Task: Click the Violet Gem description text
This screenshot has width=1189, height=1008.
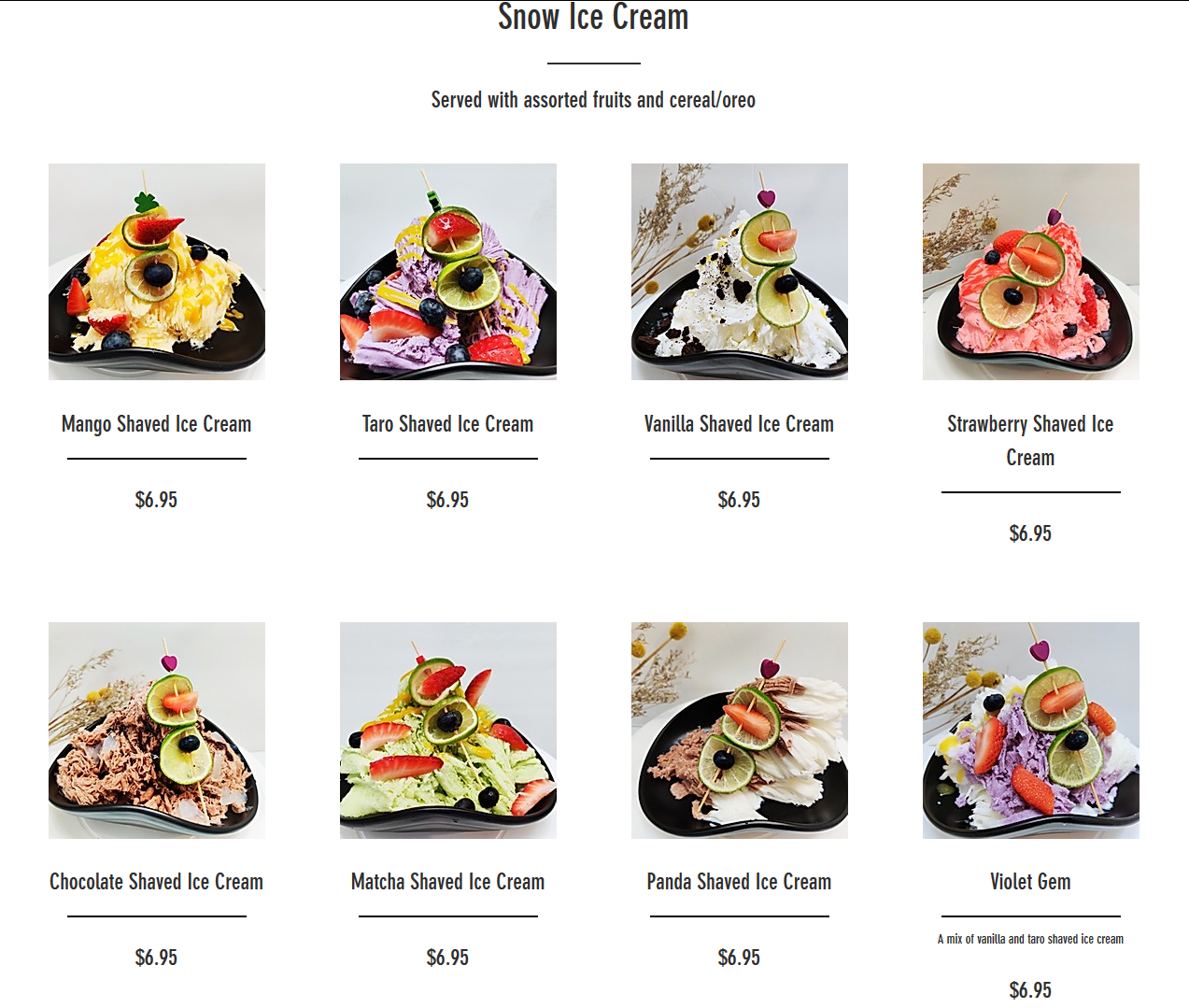Action: (1031, 939)
